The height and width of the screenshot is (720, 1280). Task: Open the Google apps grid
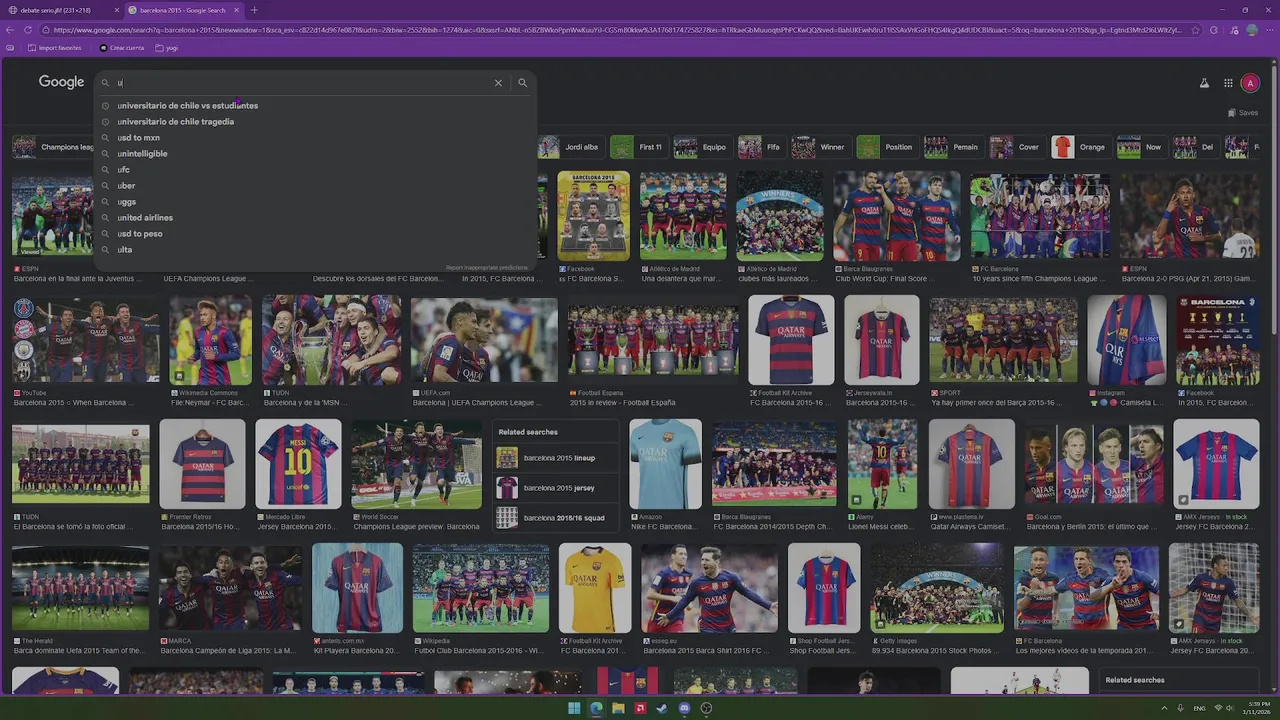[x=1228, y=83]
